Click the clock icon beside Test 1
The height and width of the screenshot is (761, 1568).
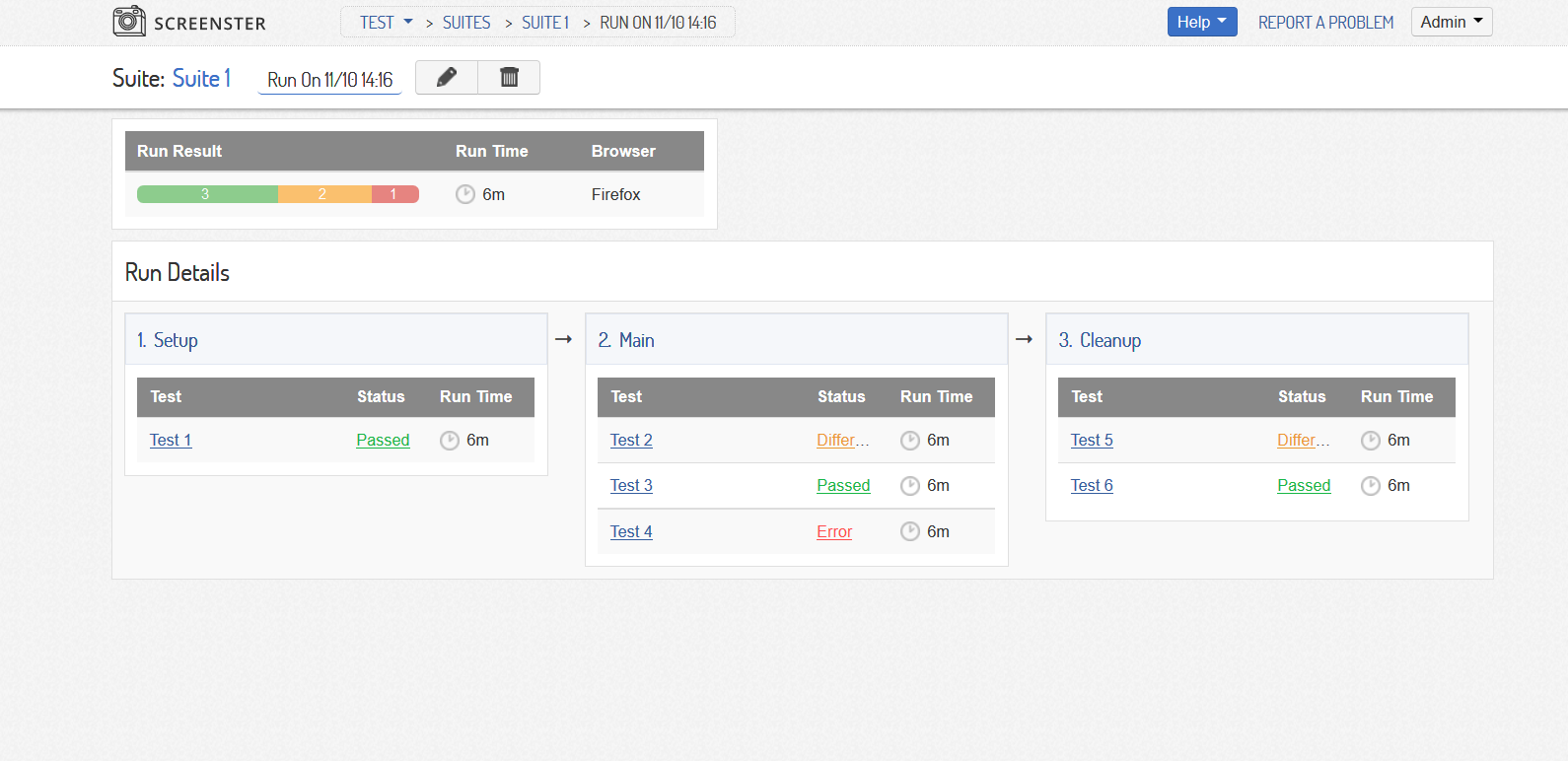[450, 441]
